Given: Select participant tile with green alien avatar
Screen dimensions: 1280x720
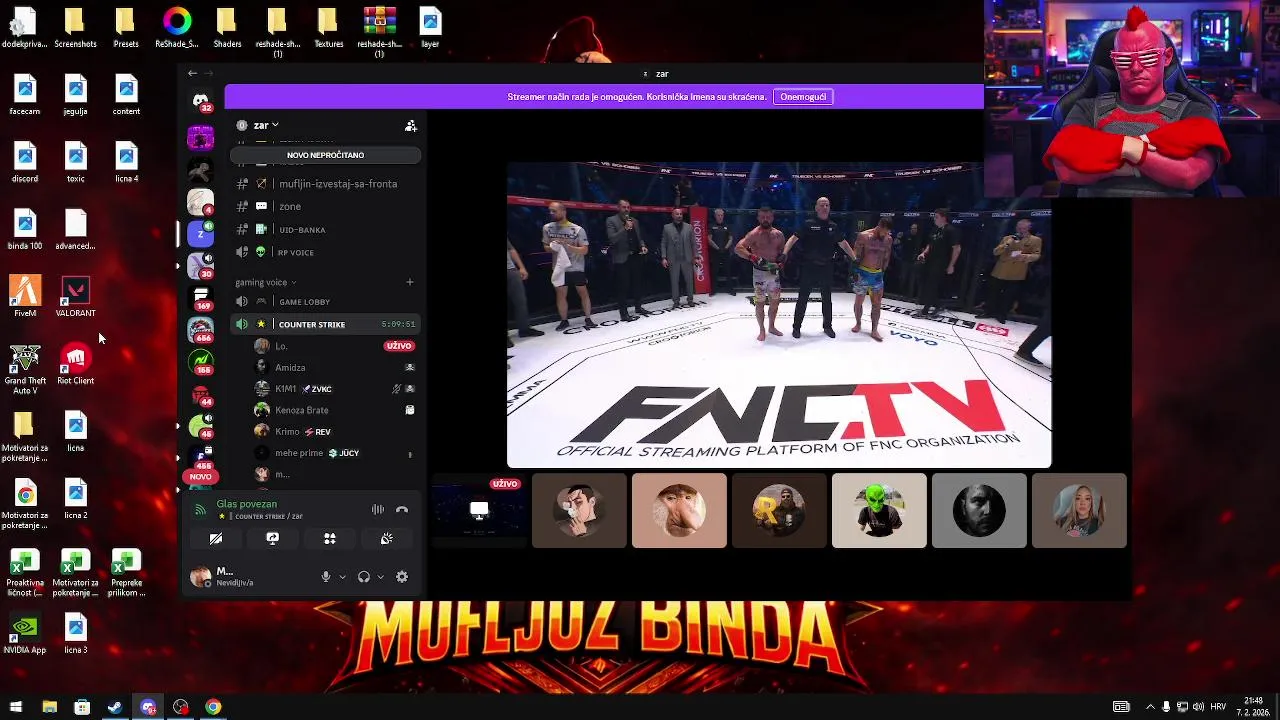Looking at the screenshot, I should [x=879, y=511].
